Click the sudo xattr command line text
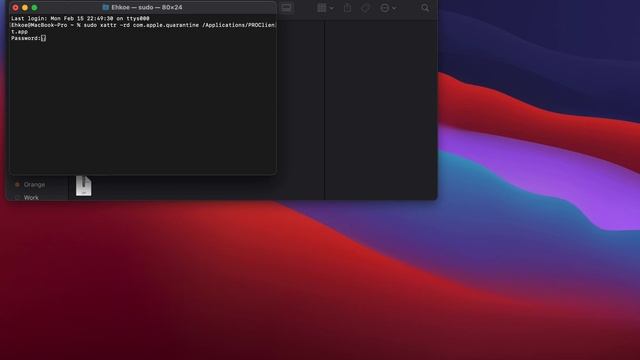This screenshot has width=640, height=360. (143, 28)
